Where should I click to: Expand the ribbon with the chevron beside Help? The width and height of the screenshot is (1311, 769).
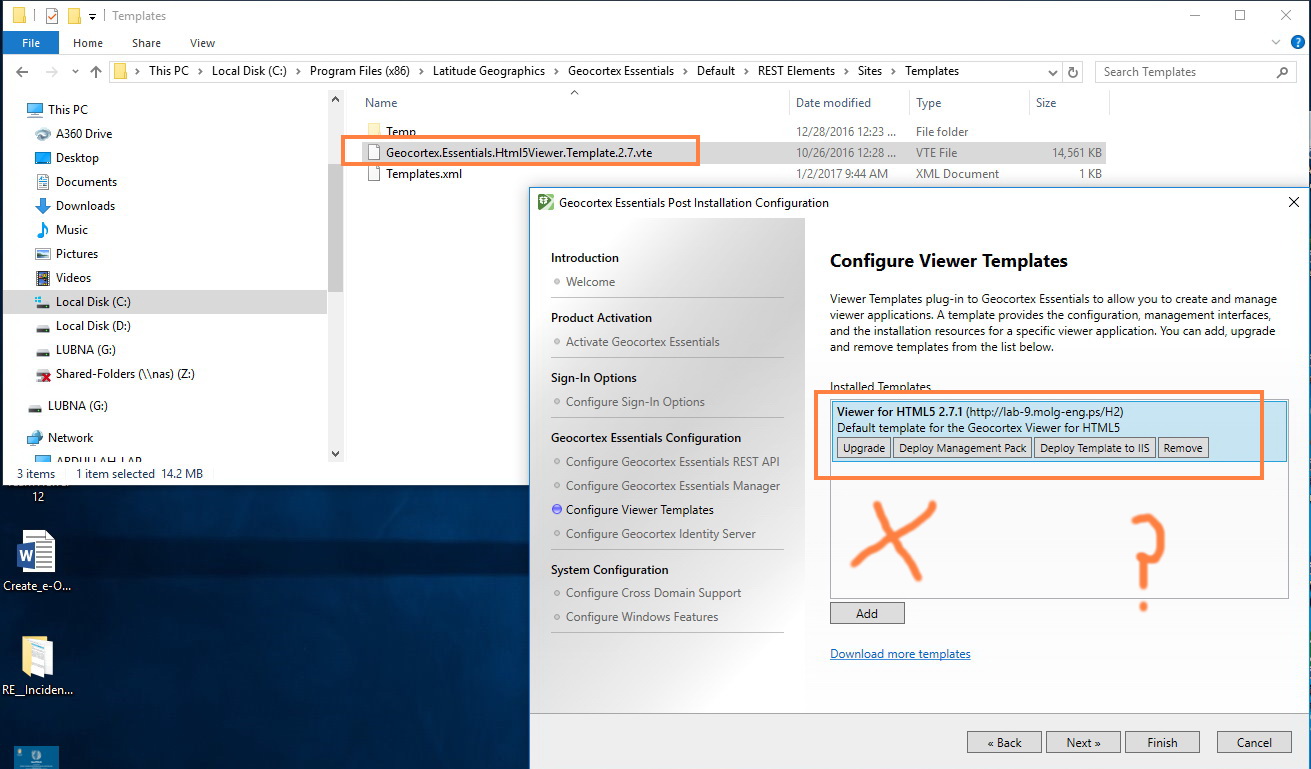click(x=1278, y=43)
